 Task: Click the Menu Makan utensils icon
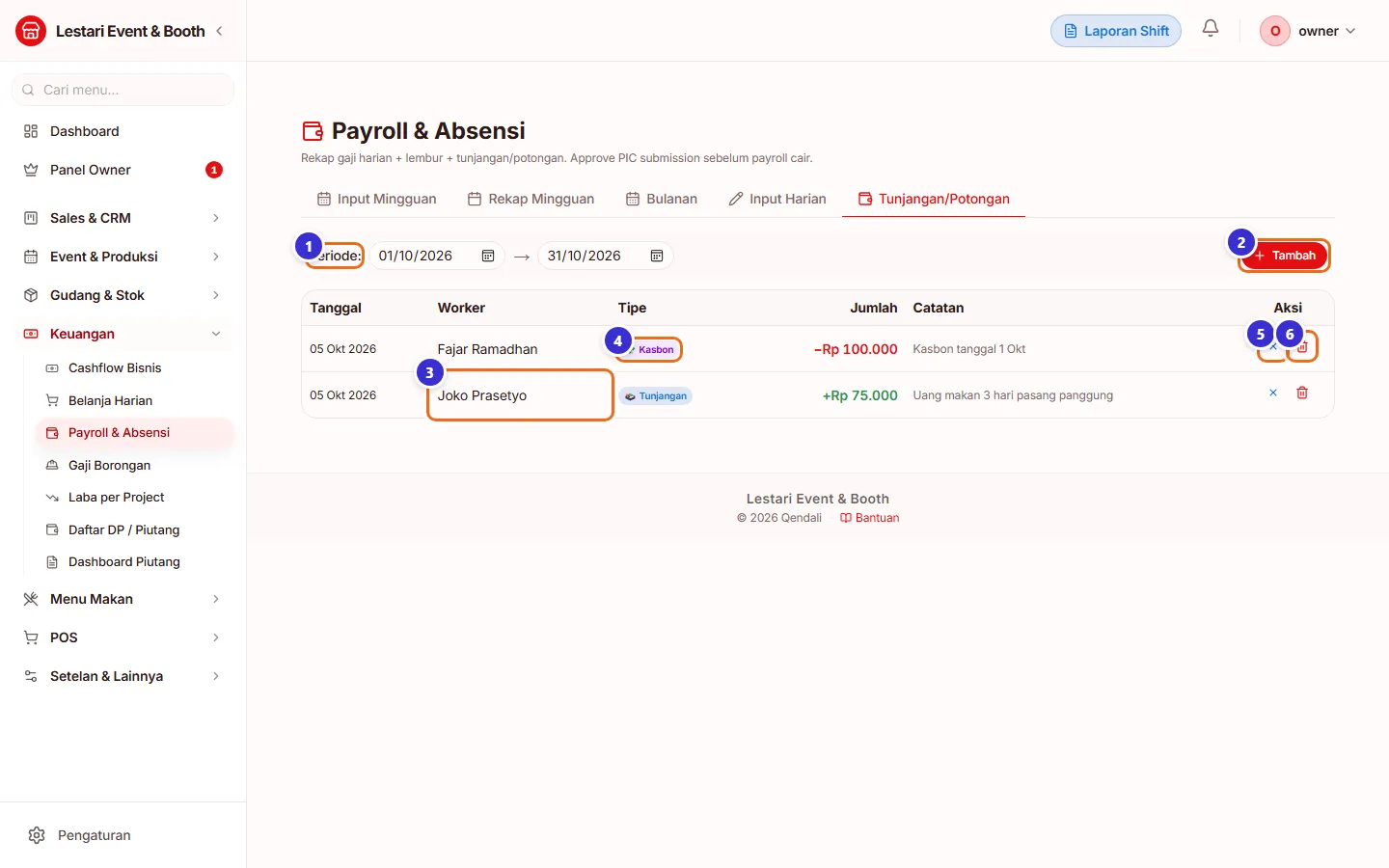[x=31, y=599]
